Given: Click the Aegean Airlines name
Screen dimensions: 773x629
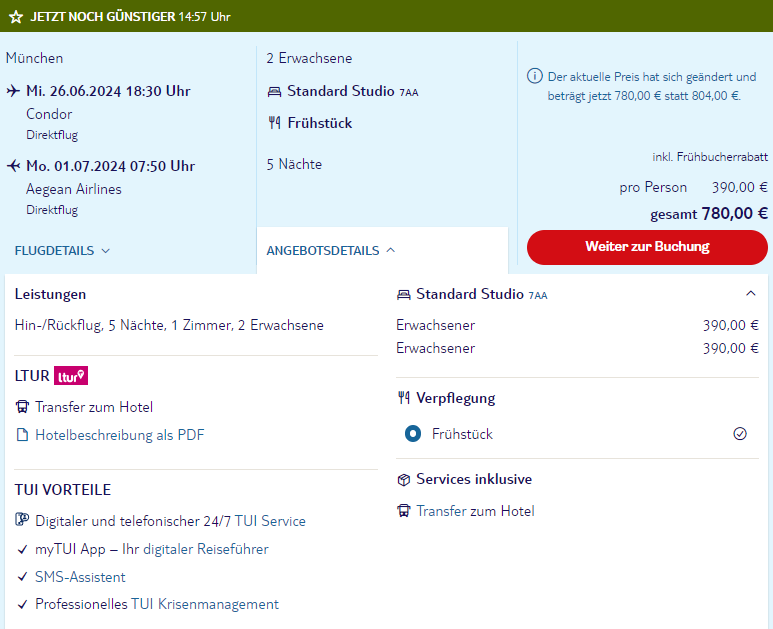Looking at the screenshot, I should coord(74,189).
